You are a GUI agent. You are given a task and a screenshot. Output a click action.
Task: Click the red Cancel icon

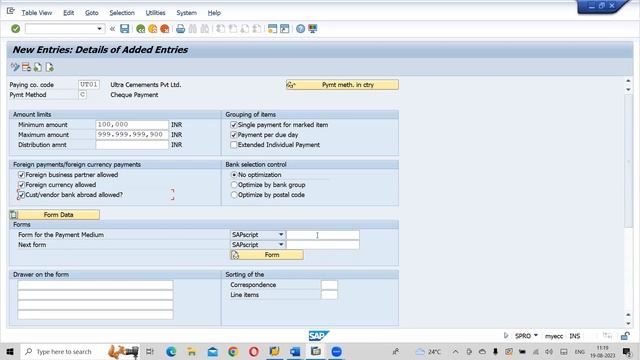point(164,29)
